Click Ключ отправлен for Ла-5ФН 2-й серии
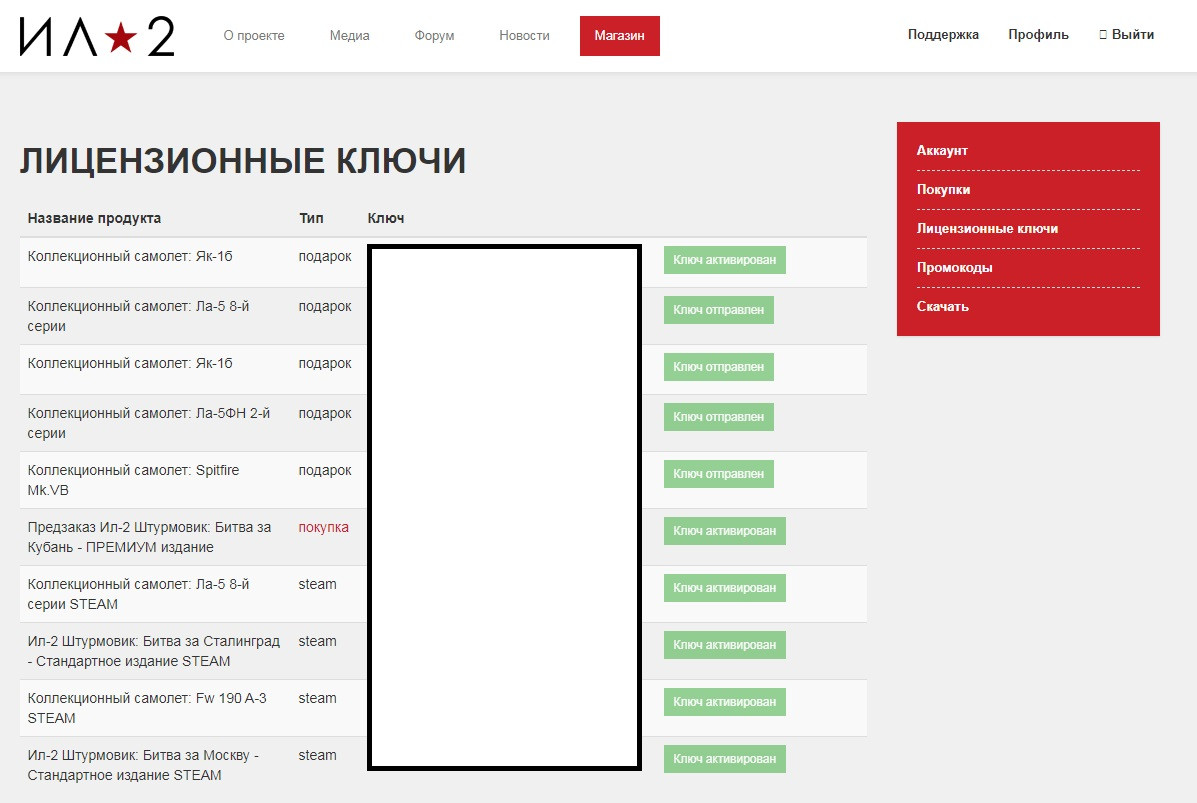This screenshot has width=1197, height=803. (718, 417)
